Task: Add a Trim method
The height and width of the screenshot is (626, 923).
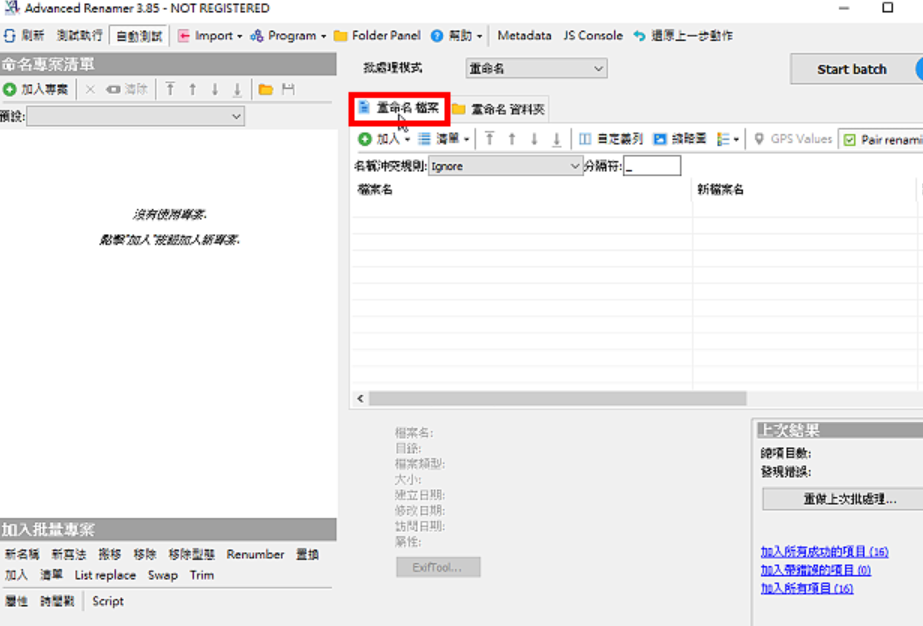Action: (201, 575)
